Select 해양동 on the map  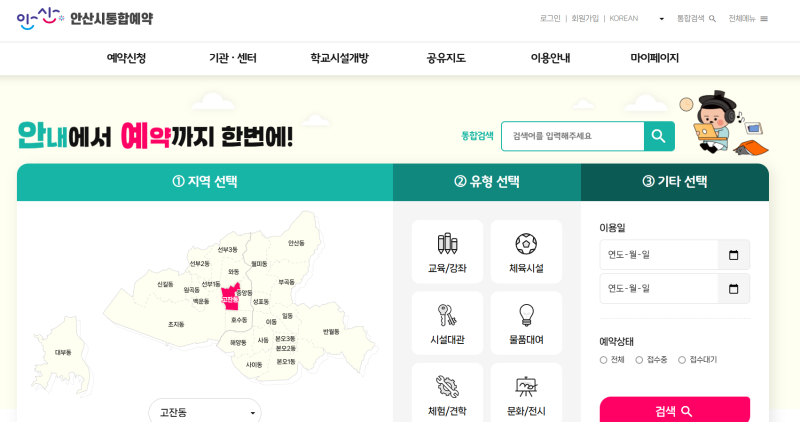(x=238, y=343)
